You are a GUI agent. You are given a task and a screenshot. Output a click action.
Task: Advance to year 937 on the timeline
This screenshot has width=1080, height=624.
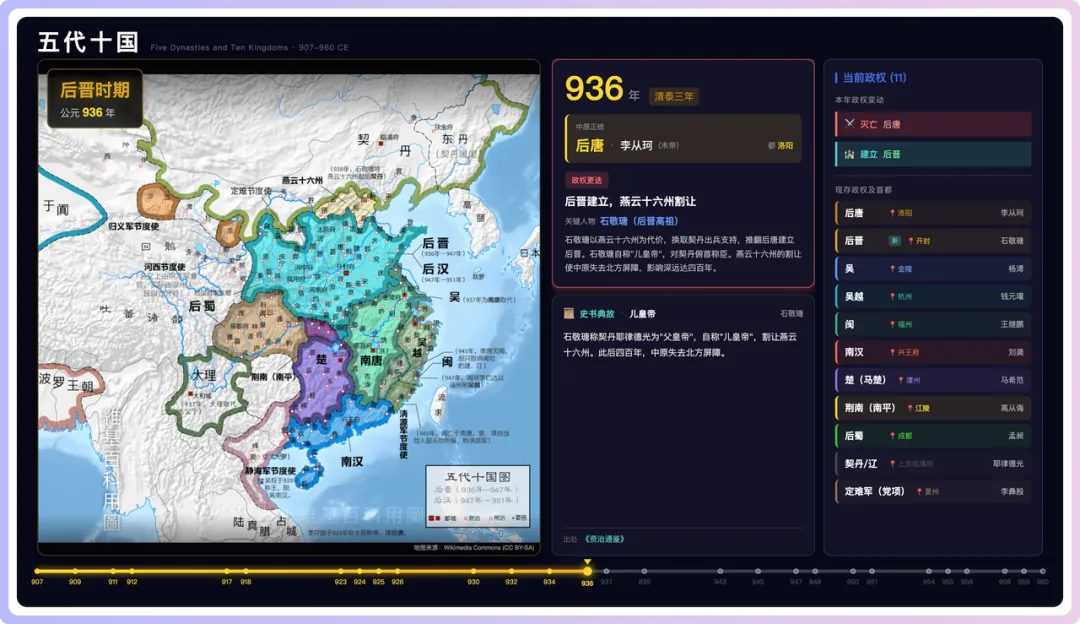point(606,571)
